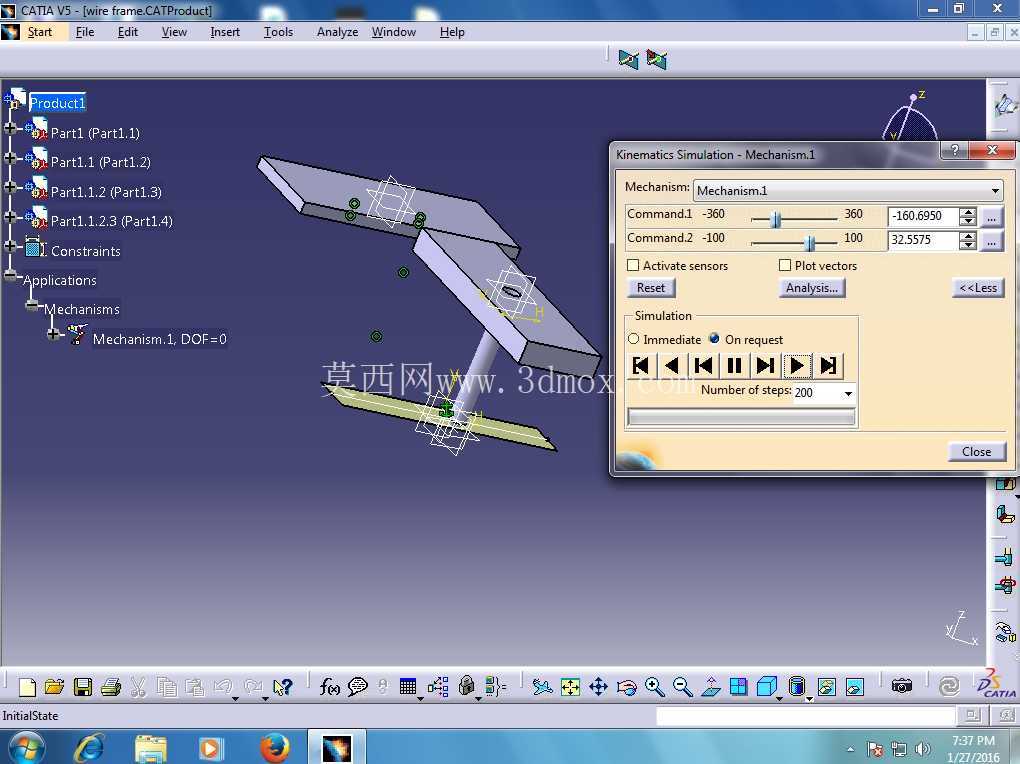Open Internet Explorer from taskbar
Image resolution: width=1020 pixels, height=764 pixels.
point(90,747)
